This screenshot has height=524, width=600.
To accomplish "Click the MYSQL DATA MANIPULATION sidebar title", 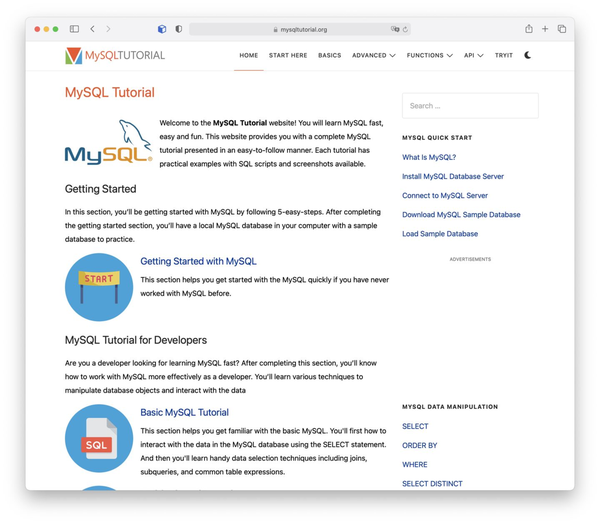I will [450, 407].
